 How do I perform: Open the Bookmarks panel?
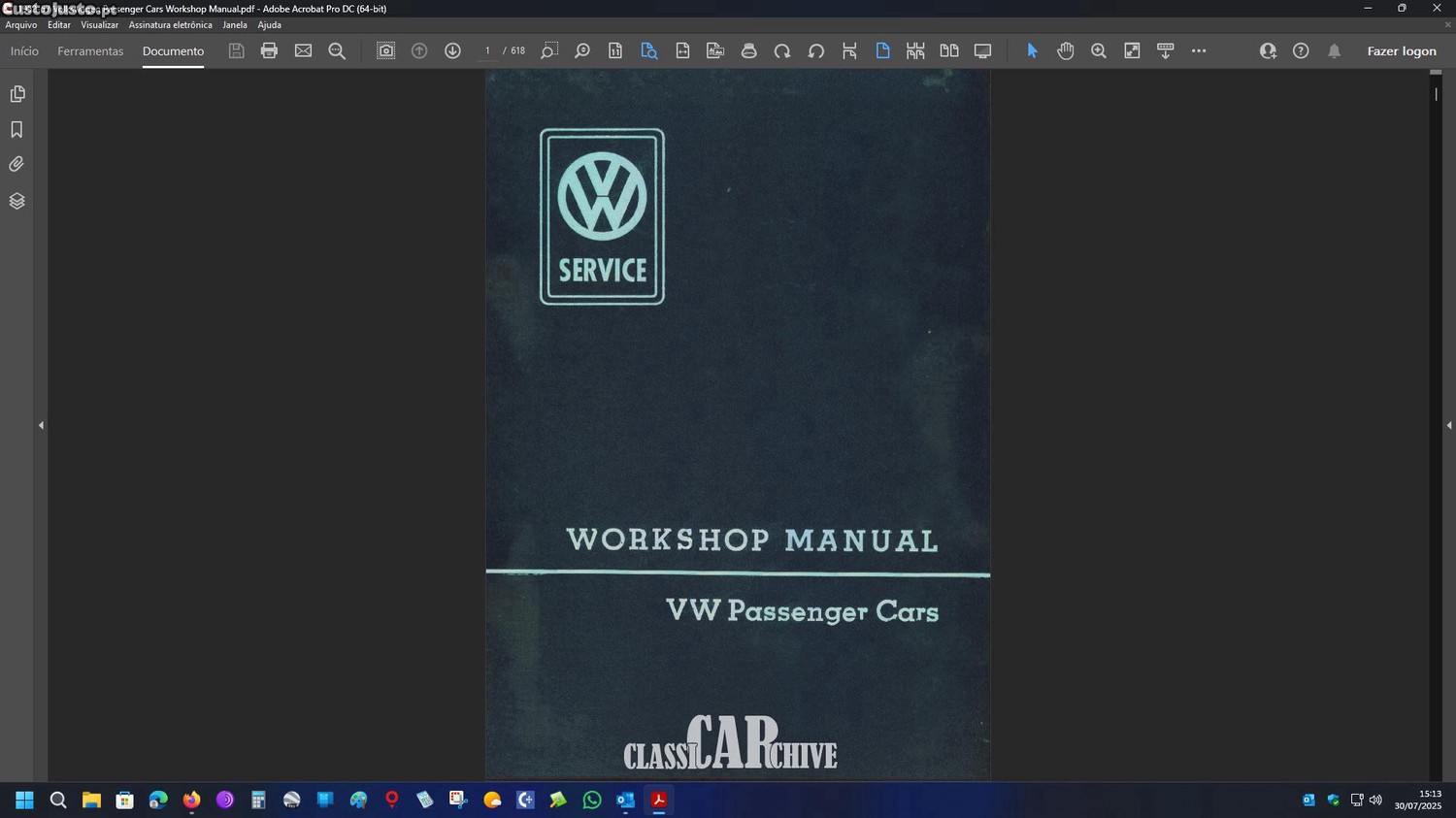tap(17, 129)
